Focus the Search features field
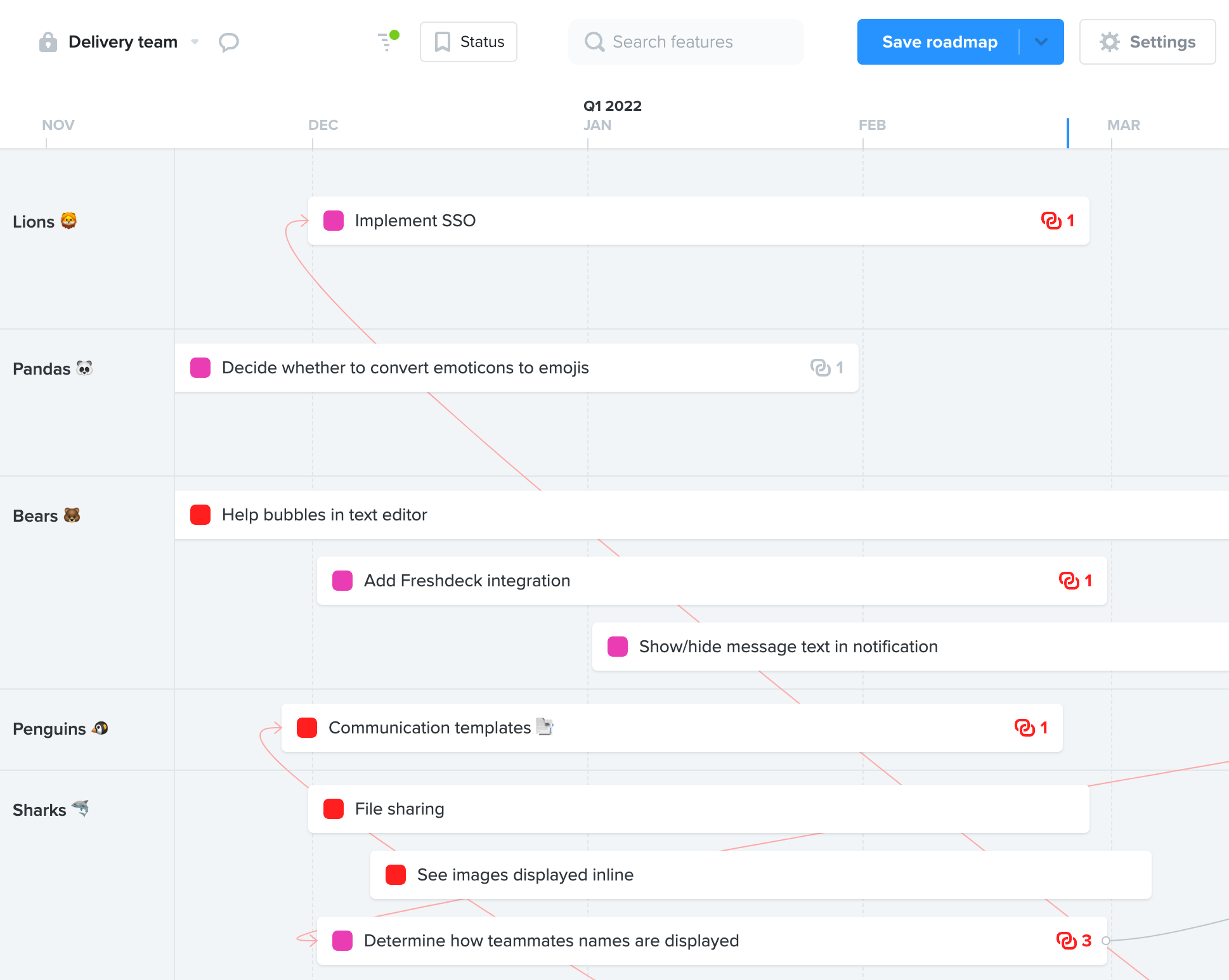The height and width of the screenshot is (980, 1229). (686, 42)
